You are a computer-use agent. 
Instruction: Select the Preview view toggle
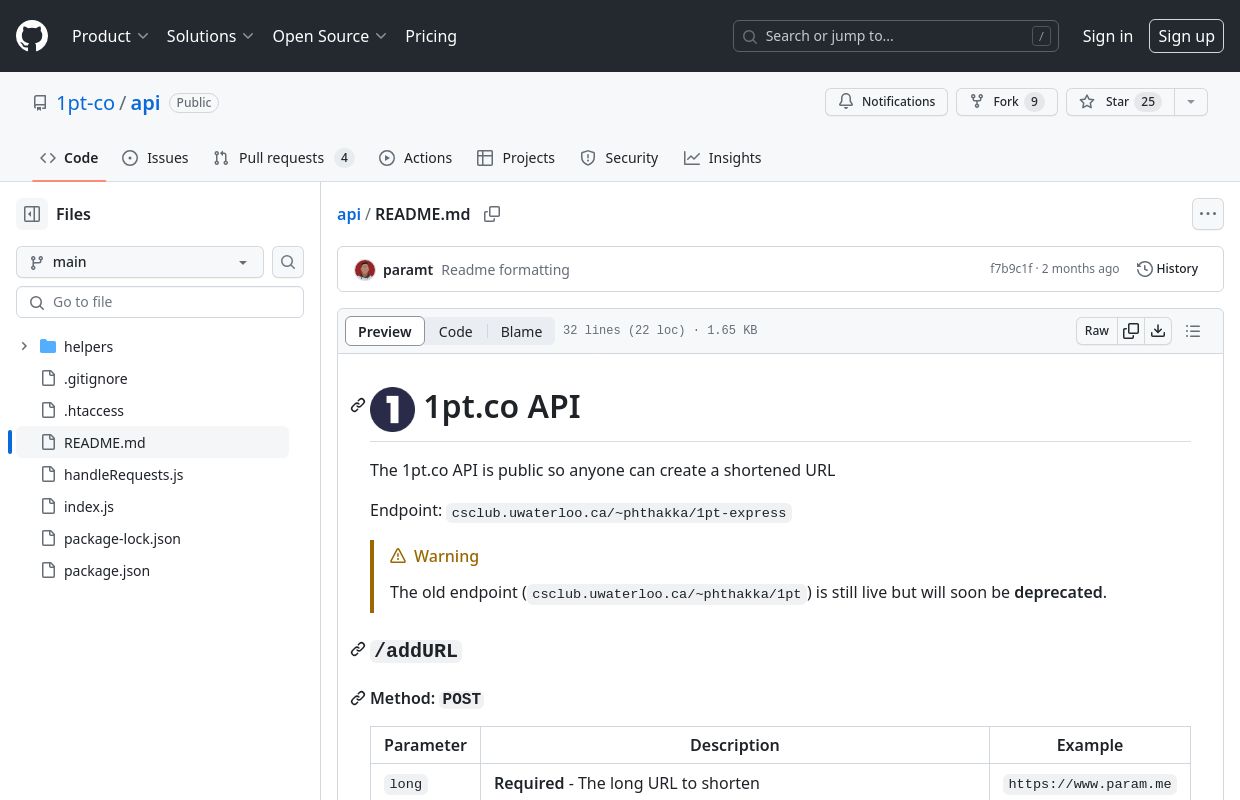click(x=385, y=332)
